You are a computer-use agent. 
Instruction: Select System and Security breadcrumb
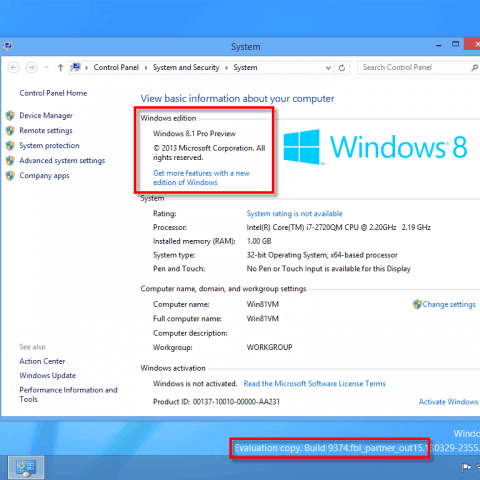[x=186, y=67]
